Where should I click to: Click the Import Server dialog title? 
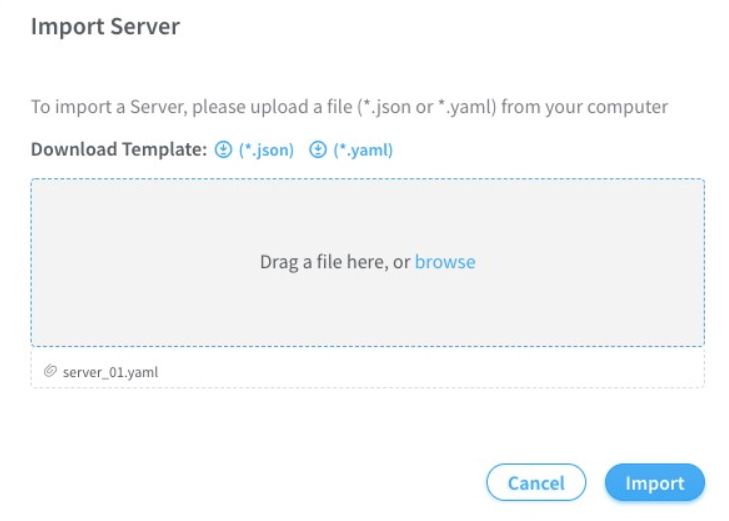pyautogui.click(x=105, y=27)
